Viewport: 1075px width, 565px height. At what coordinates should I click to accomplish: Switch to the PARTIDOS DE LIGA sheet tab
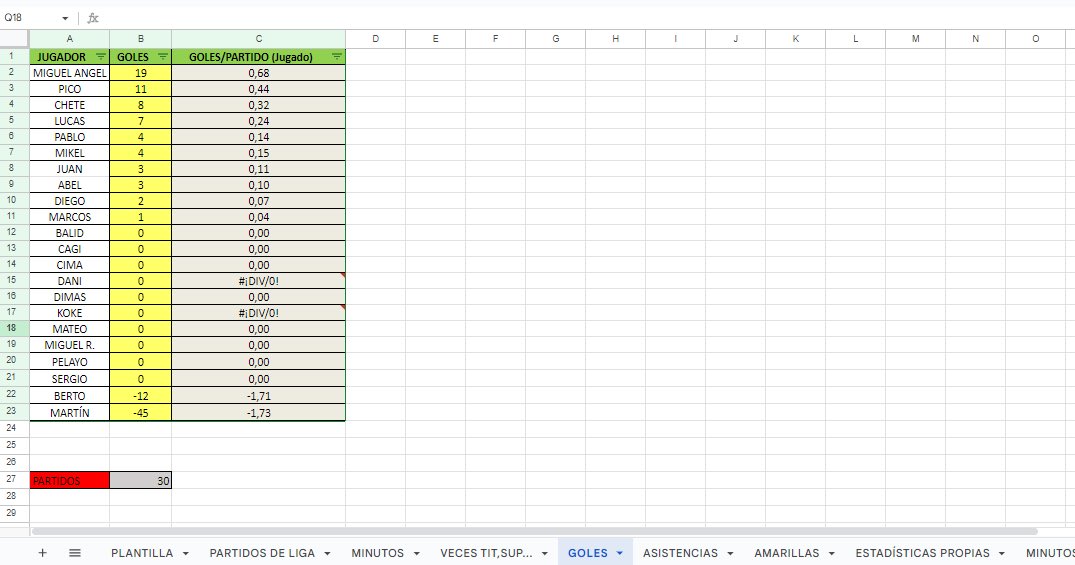click(x=262, y=553)
